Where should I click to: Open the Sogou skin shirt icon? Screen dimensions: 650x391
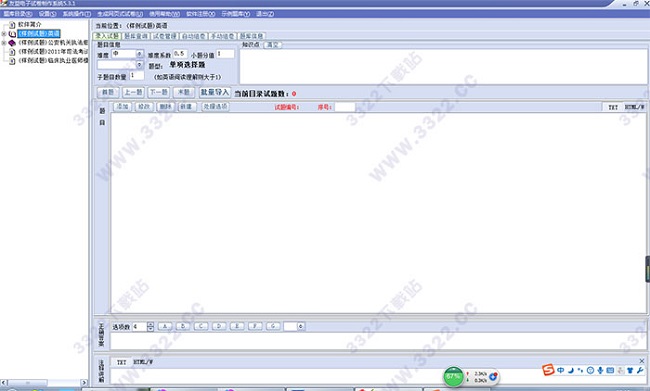coord(630,370)
